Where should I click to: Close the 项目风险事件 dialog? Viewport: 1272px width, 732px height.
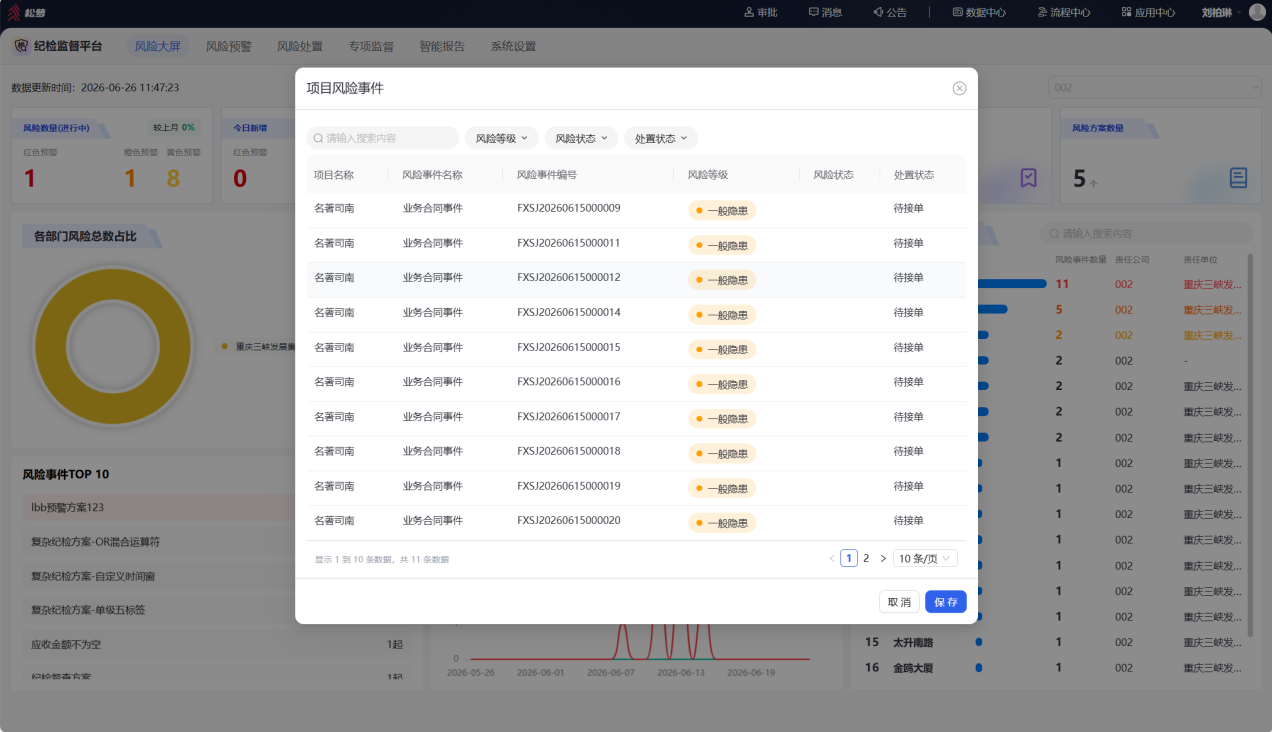coord(959,88)
